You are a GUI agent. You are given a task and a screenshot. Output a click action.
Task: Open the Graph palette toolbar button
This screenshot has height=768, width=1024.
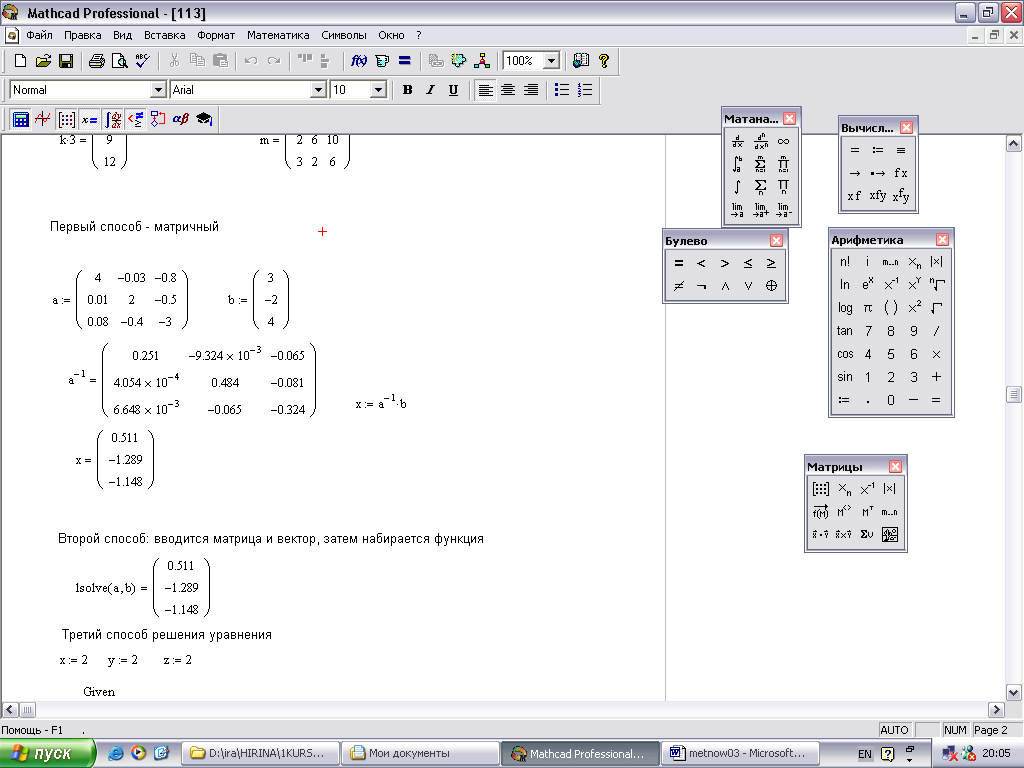(x=43, y=119)
